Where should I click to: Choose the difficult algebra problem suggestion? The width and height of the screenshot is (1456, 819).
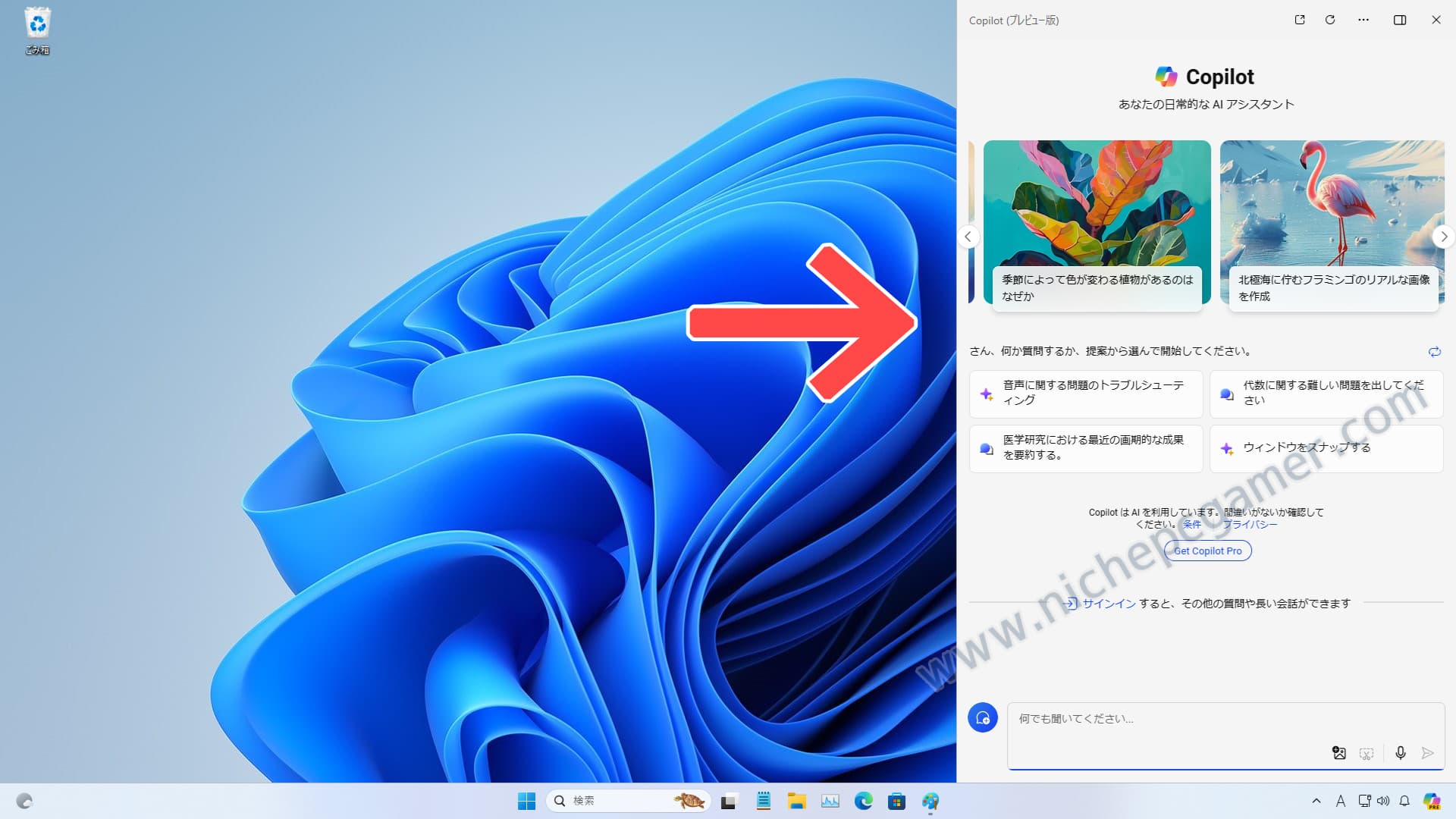[1326, 394]
